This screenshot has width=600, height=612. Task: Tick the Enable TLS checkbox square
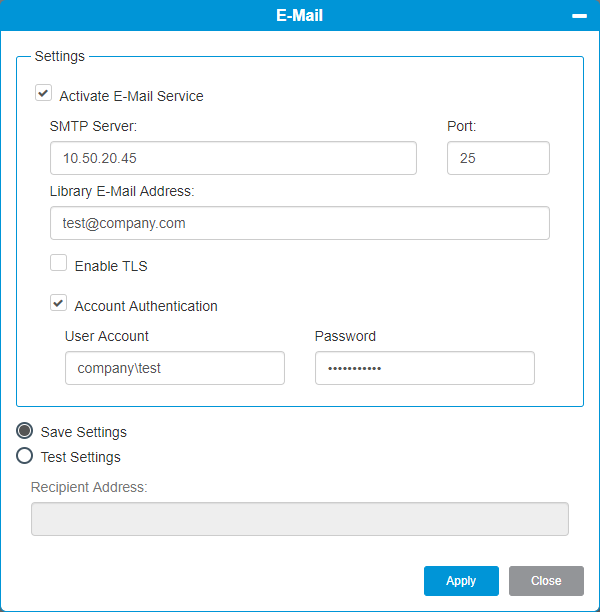click(x=59, y=263)
